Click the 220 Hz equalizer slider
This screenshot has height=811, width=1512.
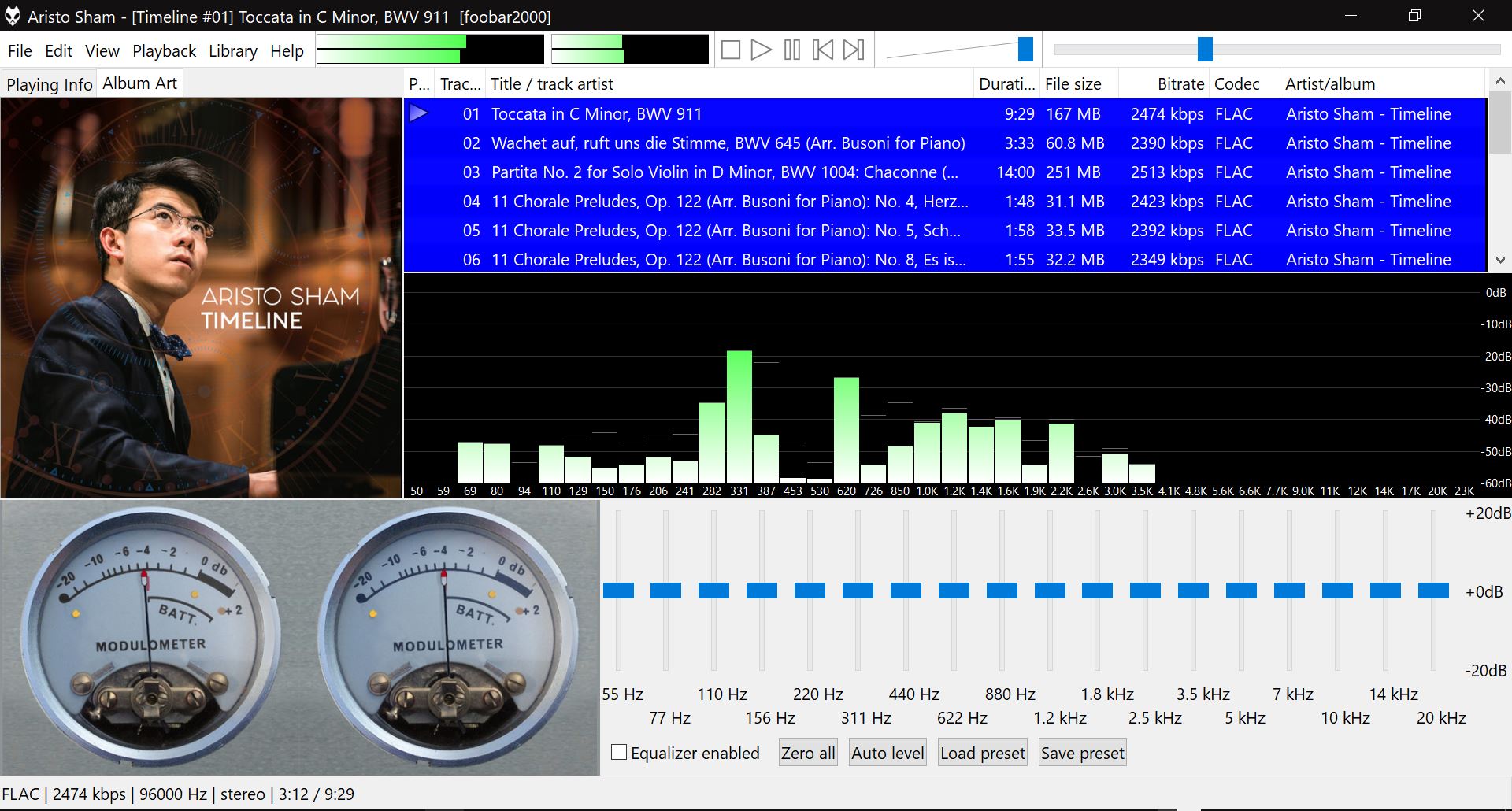(810, 591)
